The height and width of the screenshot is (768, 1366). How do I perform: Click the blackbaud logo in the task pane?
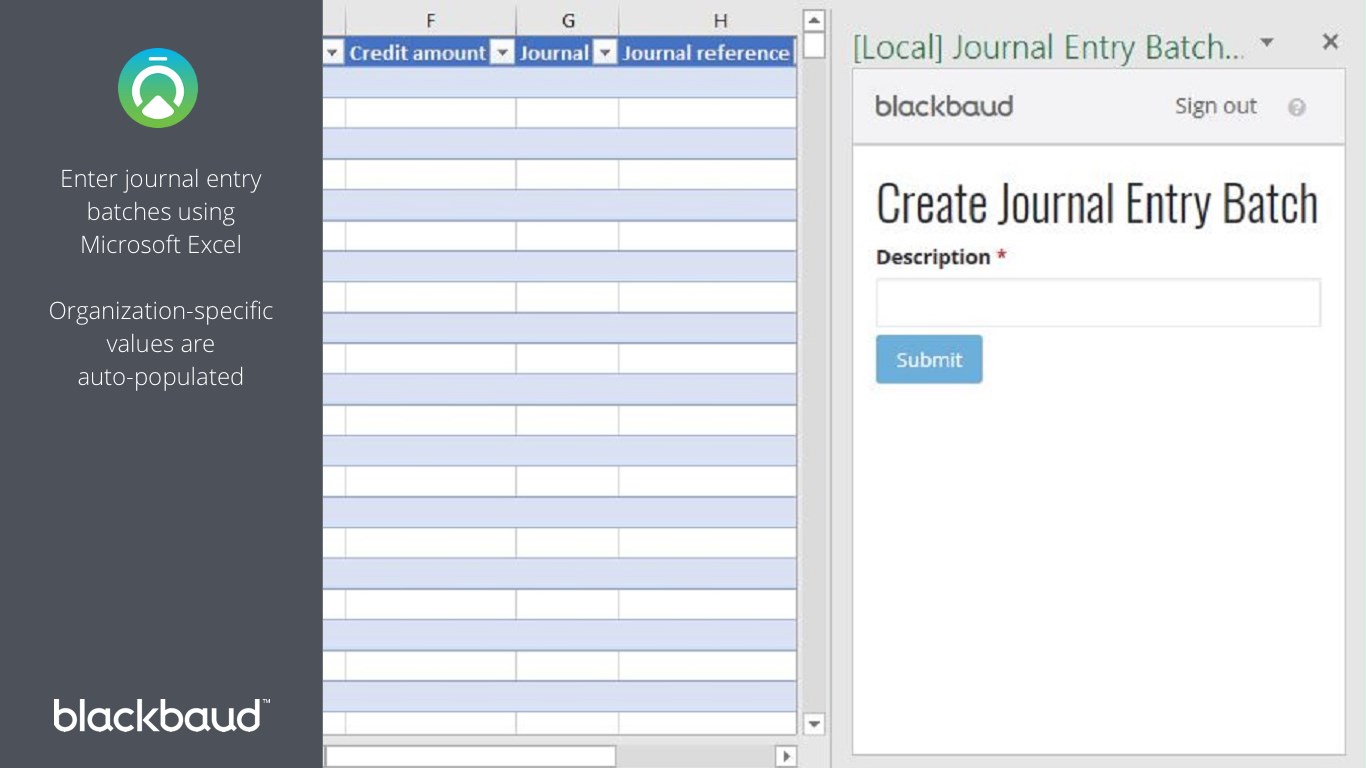944,106
